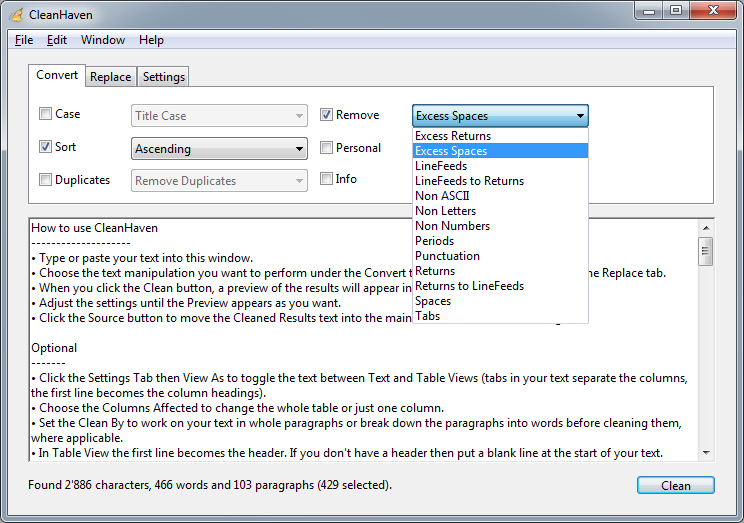744x523 pixels.
Task: Select Non ASCII option
Action: pyautogui.click(x=501, y=196)
